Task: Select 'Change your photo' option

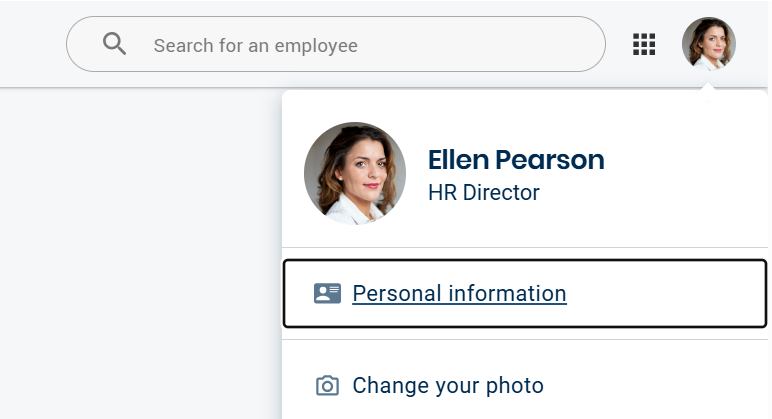Action: (x=448, y=385)
